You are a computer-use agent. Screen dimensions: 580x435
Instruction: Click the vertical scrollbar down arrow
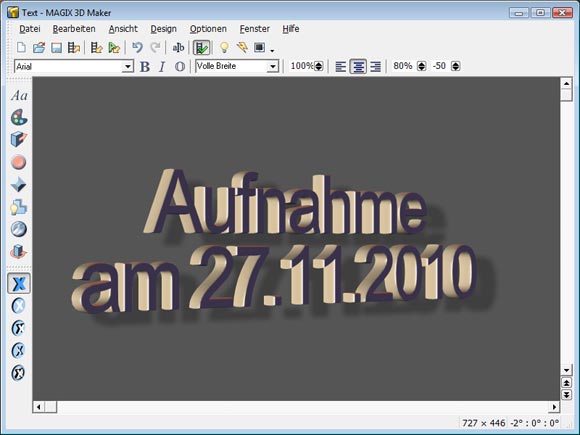coord(566,370)
